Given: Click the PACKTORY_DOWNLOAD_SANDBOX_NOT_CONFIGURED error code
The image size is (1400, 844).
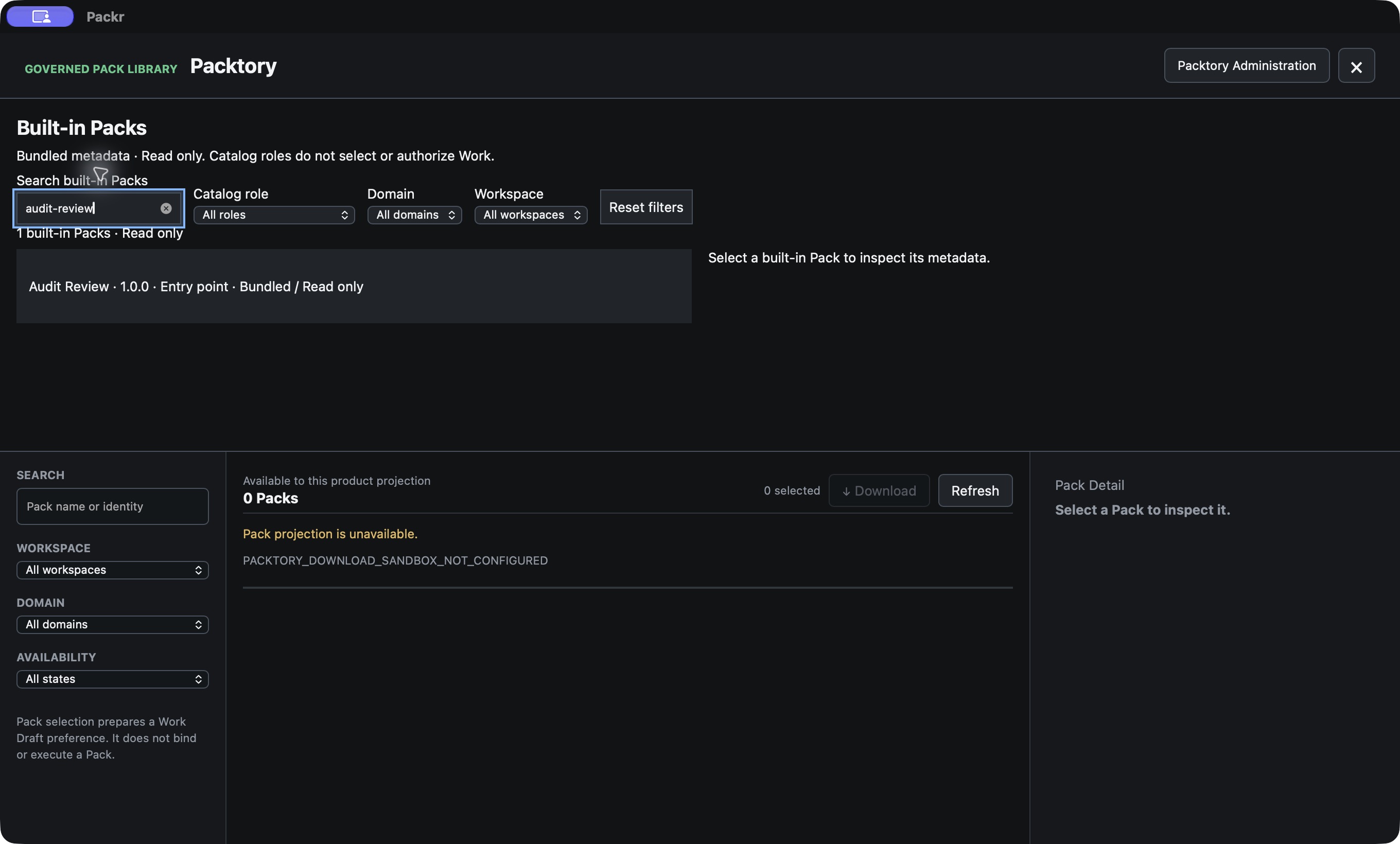Looking at the screenshot, I should (395, 560).
